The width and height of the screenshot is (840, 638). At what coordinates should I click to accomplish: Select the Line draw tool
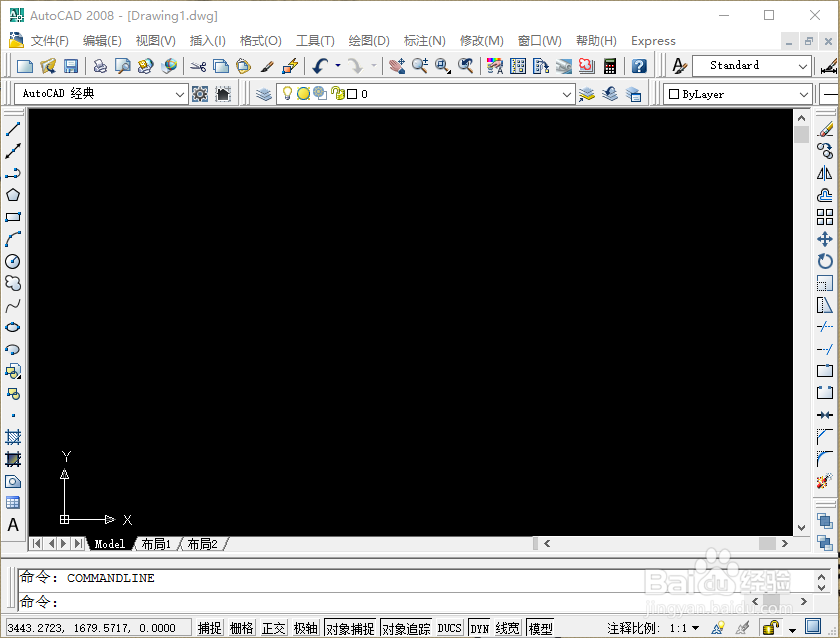point(13,129)
